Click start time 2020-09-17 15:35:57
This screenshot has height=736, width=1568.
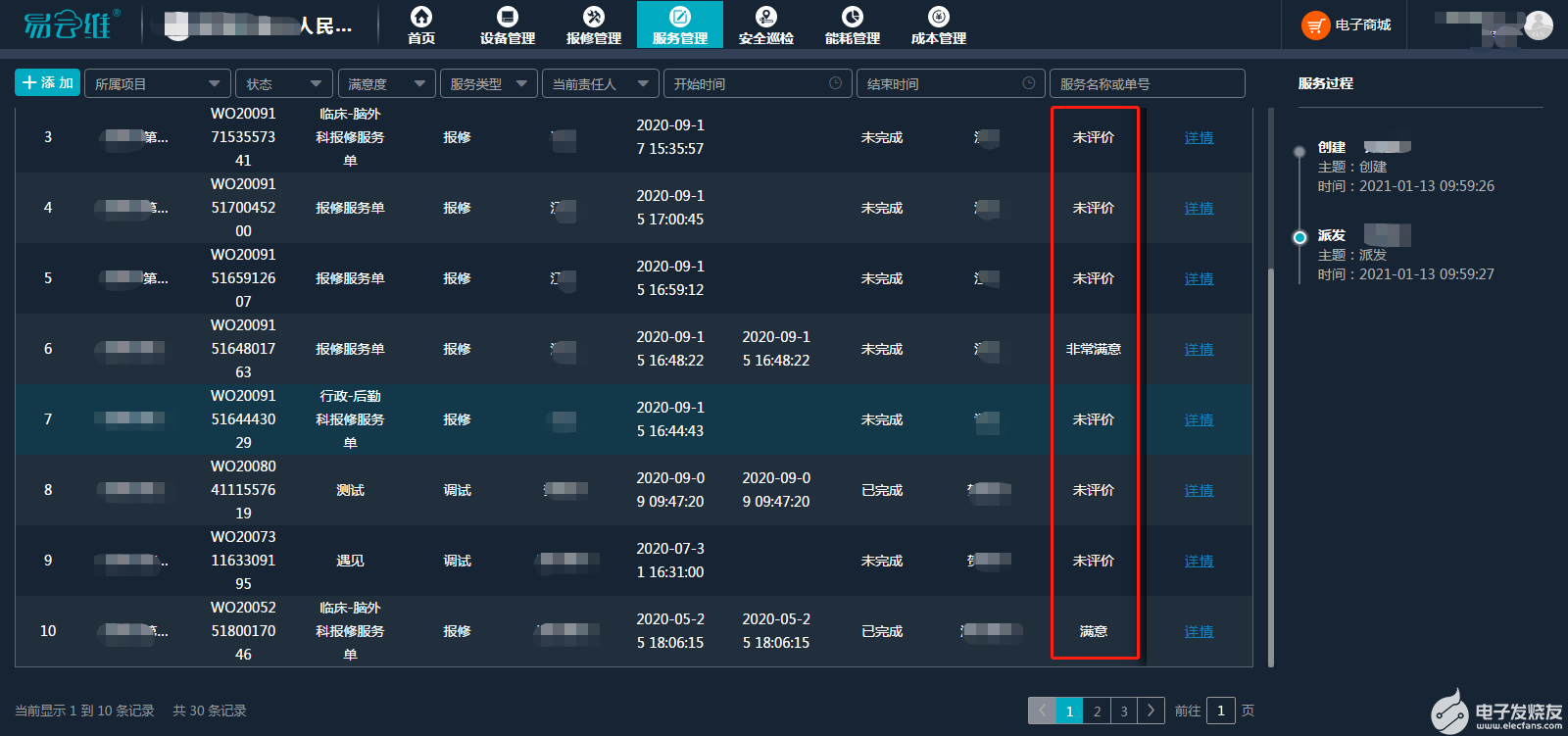click(x=670, y=137)
